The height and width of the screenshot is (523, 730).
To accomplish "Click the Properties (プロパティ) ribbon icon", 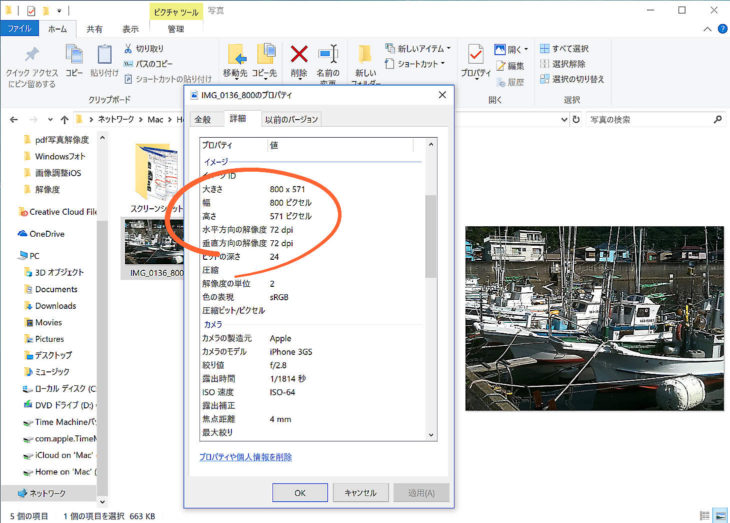I will (x=475, y=56).
